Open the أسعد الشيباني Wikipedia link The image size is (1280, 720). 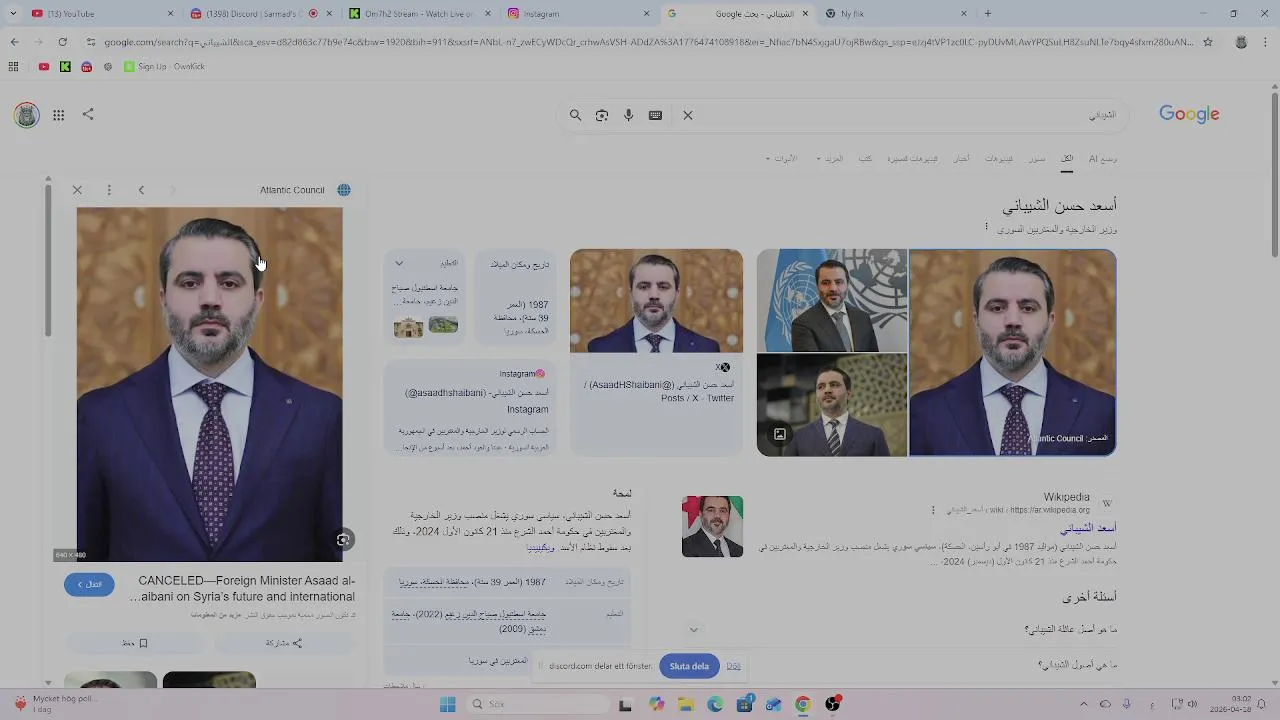pos(1088,528)
